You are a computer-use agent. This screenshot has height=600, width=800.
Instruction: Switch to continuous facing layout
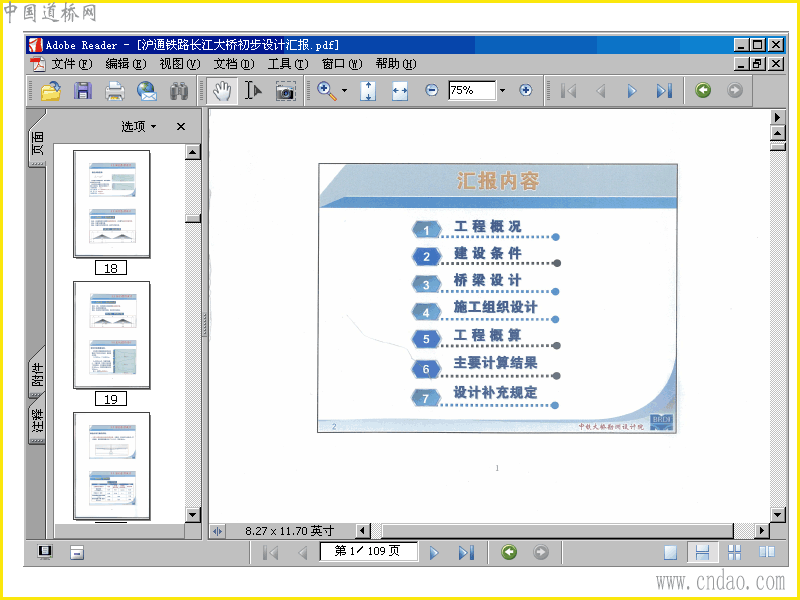[x=734, y=553]
